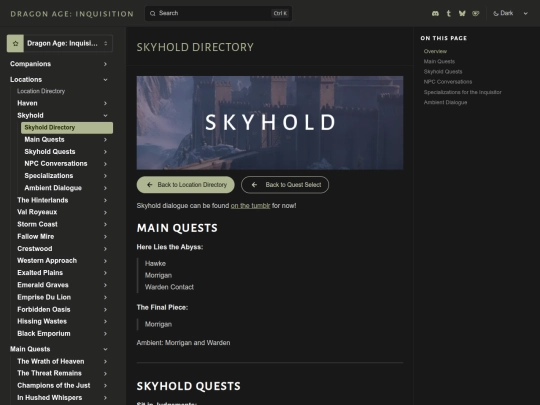Open Forbidden Oasis location
Screen dimensions: 540x405
coord(44,310)
